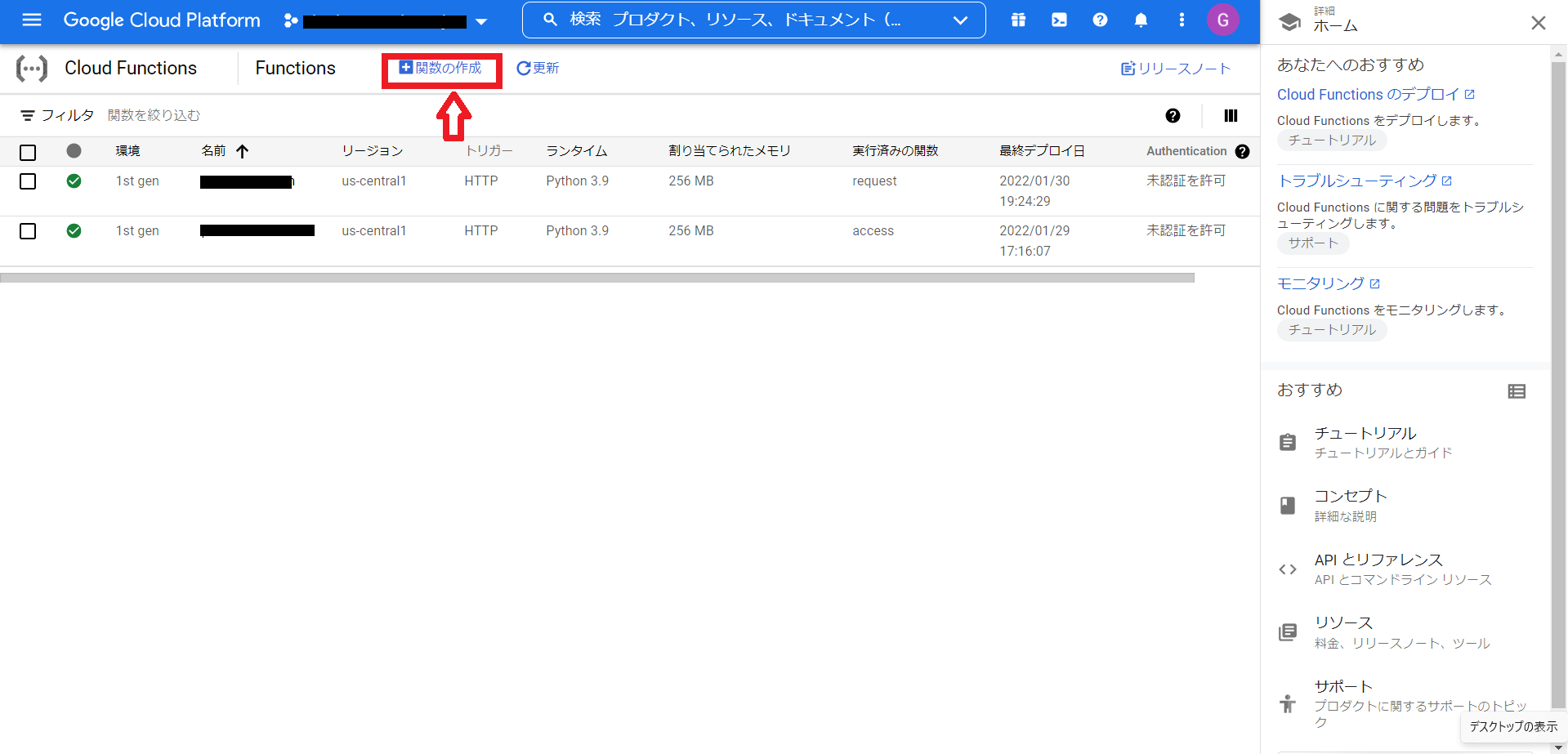Open the help question mark menu
Screen dimensions: 1568x754
coord(1100,20)
